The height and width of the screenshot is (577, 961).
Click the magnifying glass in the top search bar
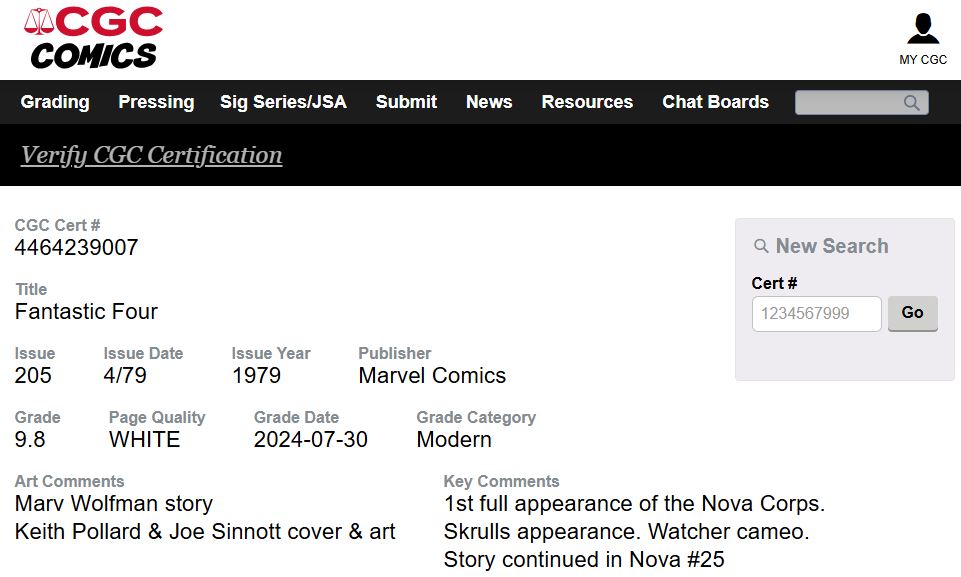click(911, 102)
